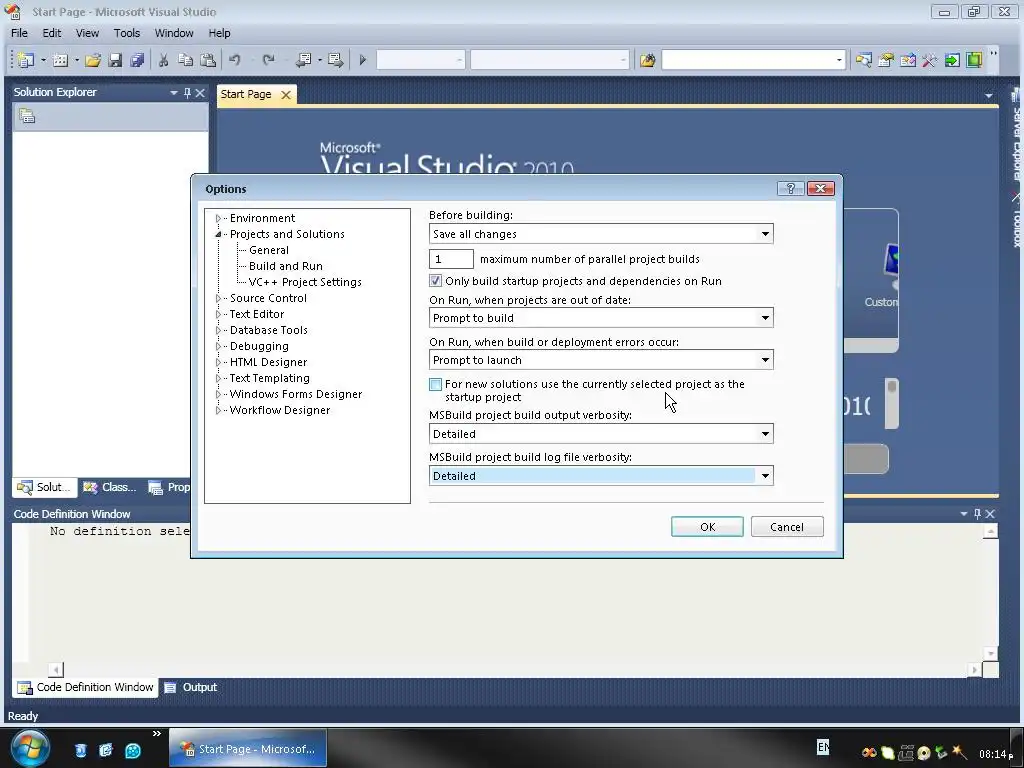Select 'Text Editor' in options tree
Screen dimensions: 1024x768
point(257,314)
